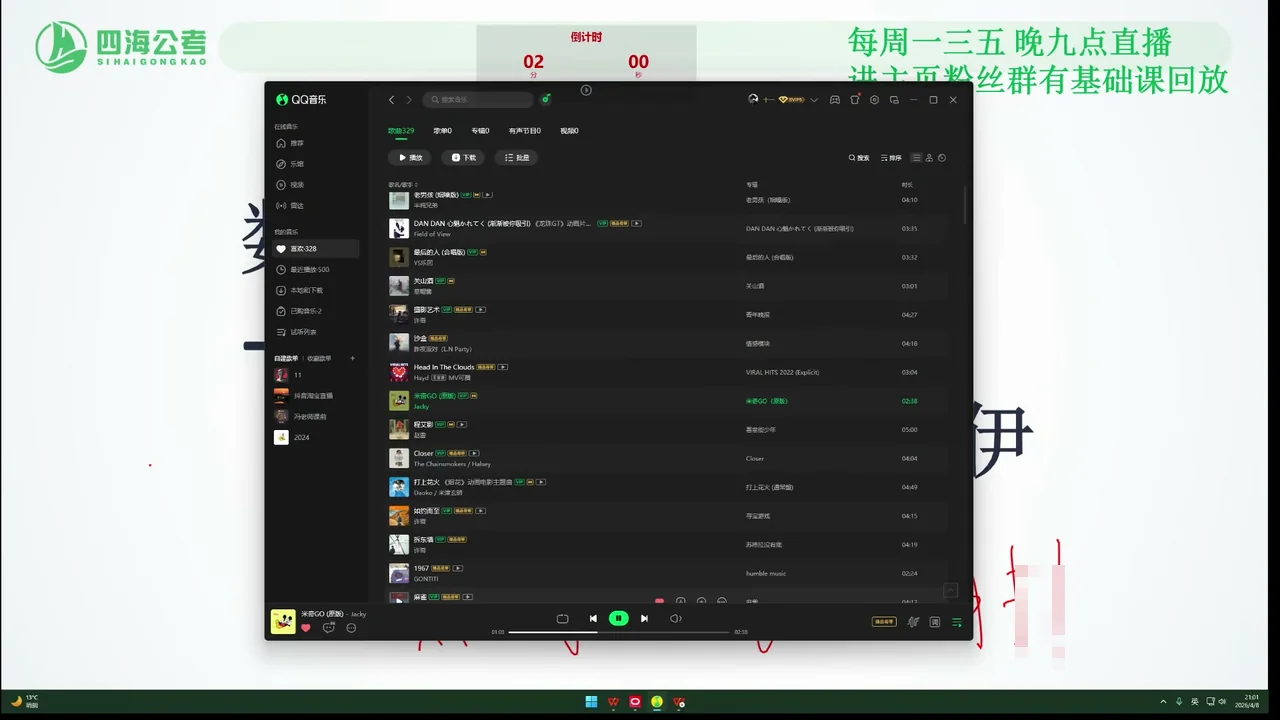Image resolution: width=1280 pixels, height=720 pixels.
Task: Select song 1967 by GONTITI
Action: [x=421, y=568]
